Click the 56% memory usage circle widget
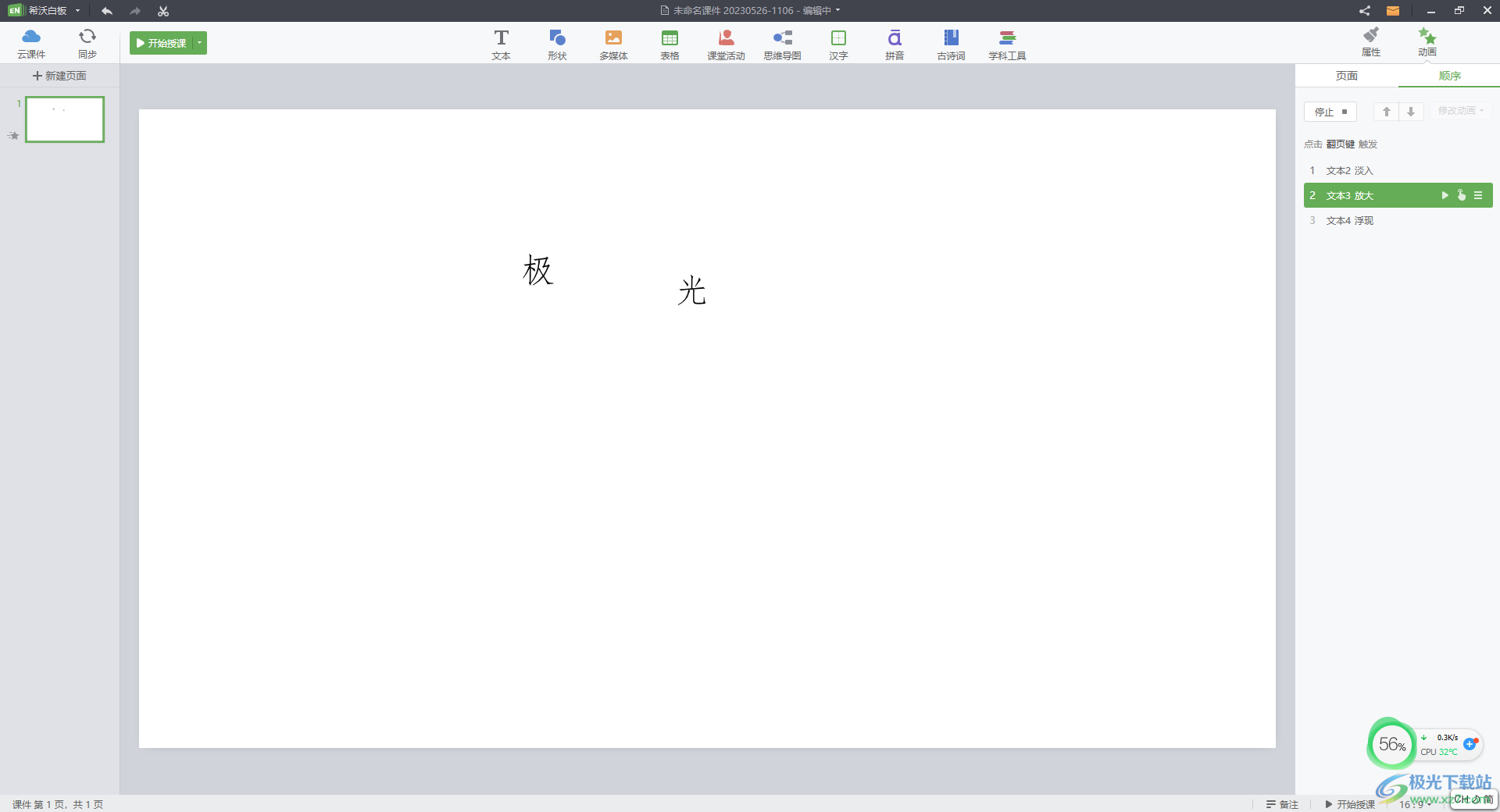Image resolution: width=1500 pixels, height=812 pixels. (1392, 744)
